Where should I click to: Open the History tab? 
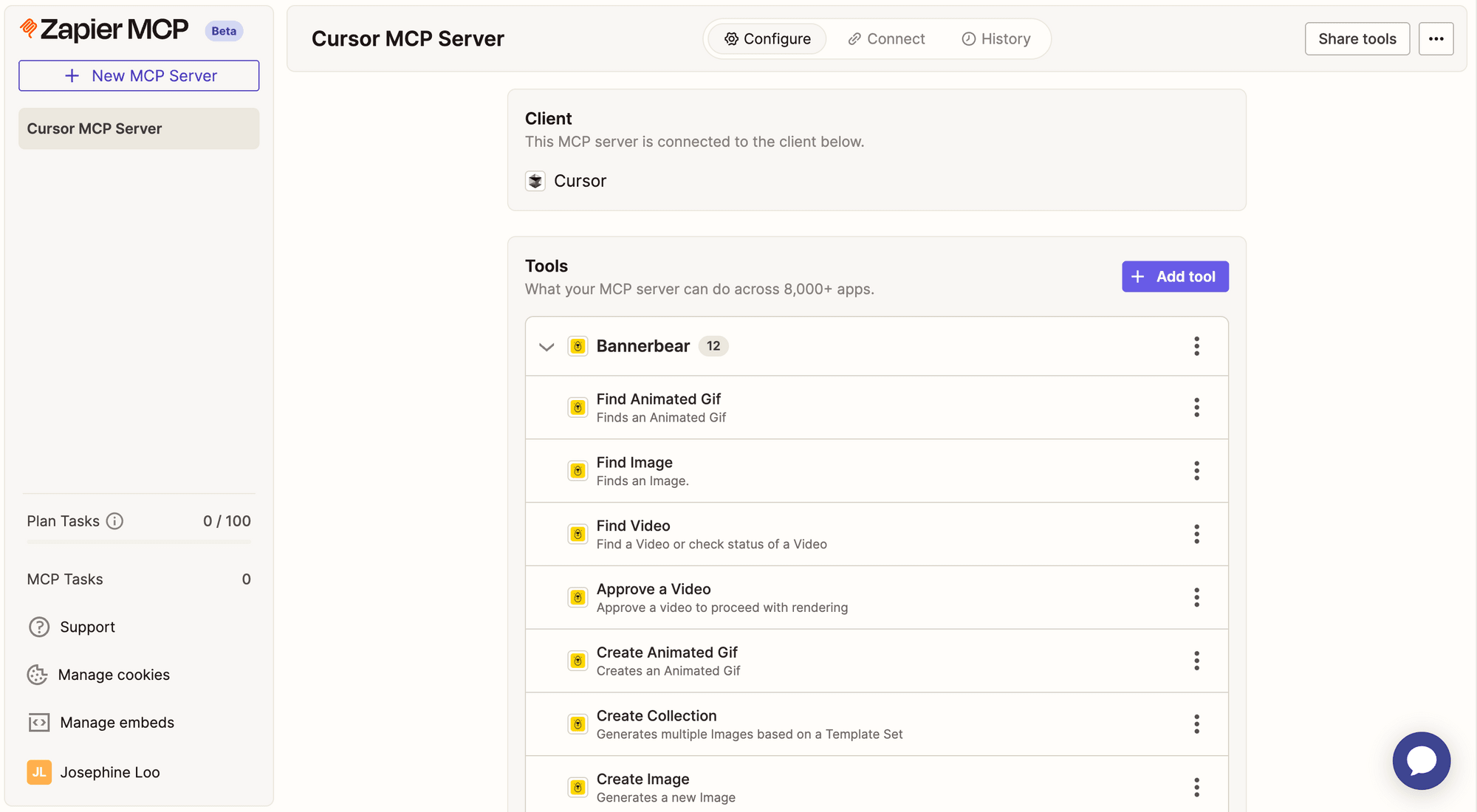point(996,38)
